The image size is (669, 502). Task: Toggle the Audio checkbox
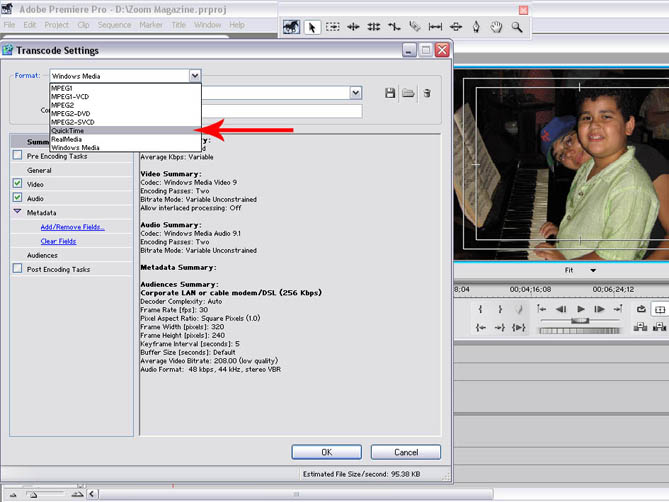click(x=17, y=198)
